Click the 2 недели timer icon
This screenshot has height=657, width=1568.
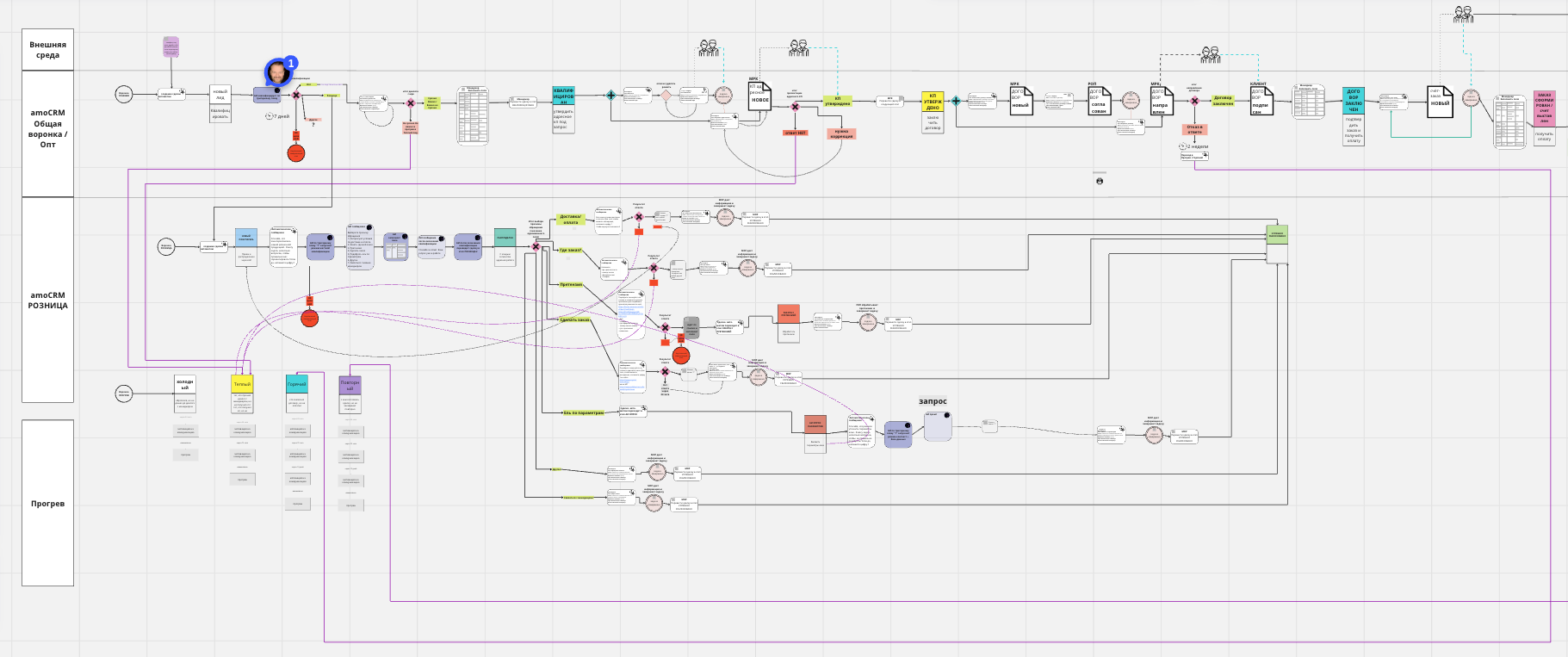[x=1183, y=146]
